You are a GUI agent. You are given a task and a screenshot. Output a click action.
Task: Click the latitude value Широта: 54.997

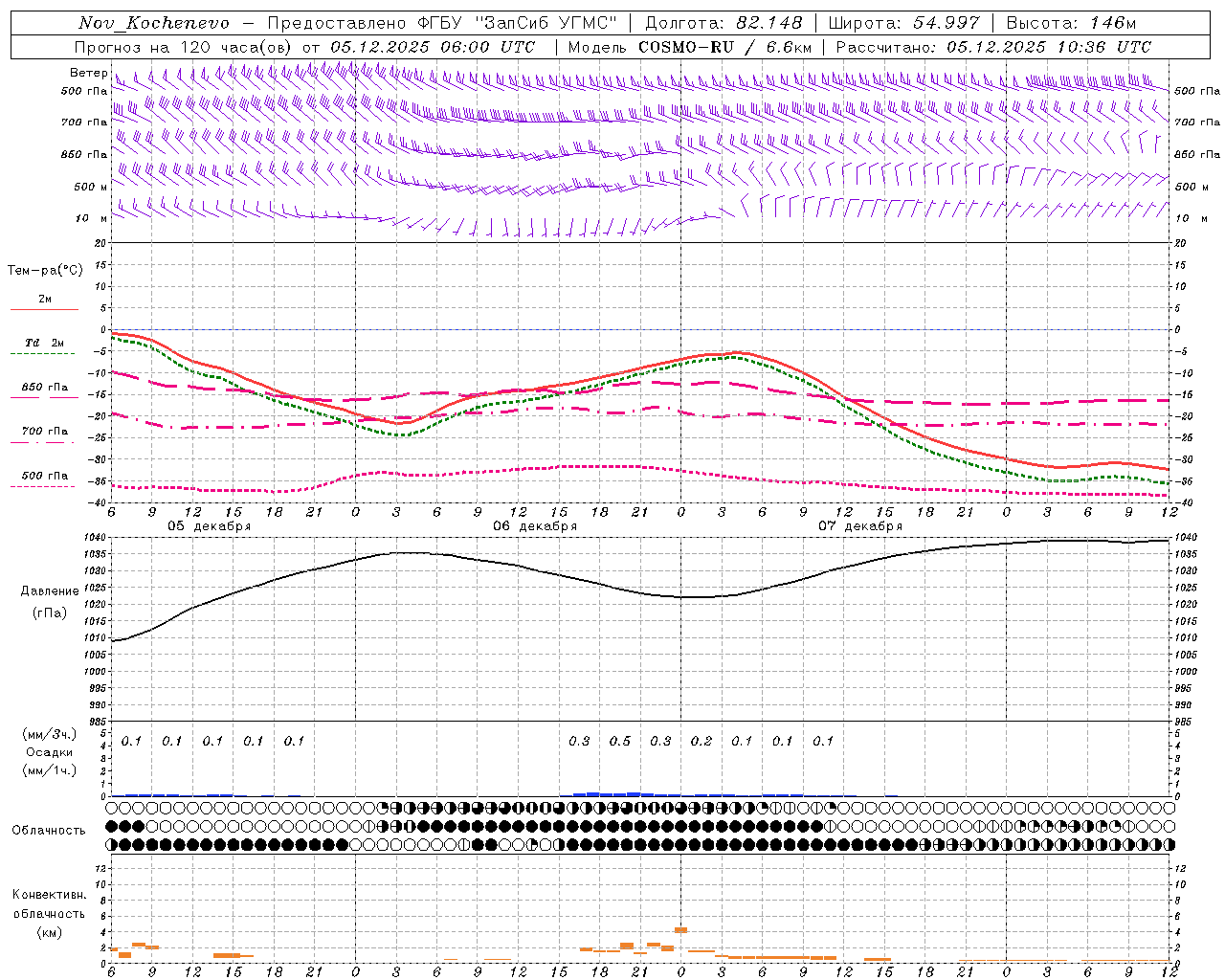[x=903, y=23]
